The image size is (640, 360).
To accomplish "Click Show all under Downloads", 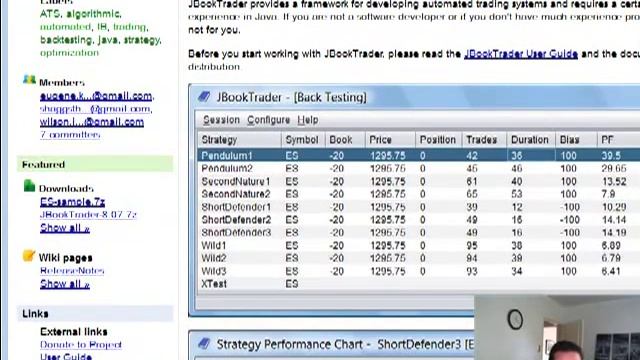I will (64, 228).
